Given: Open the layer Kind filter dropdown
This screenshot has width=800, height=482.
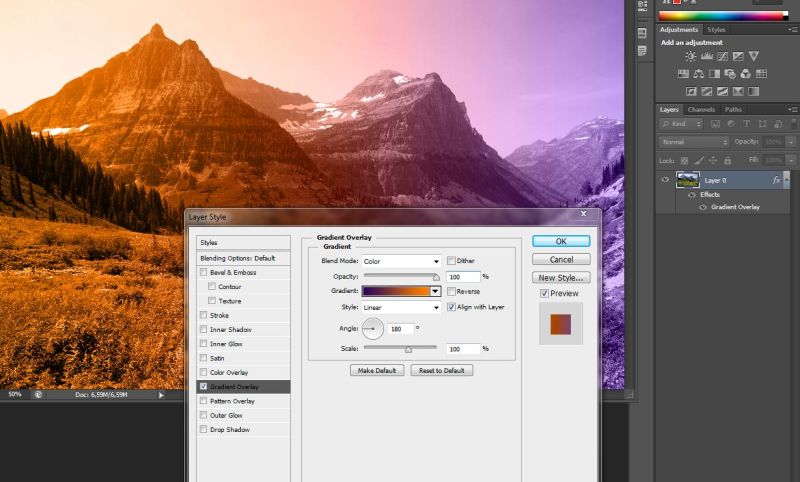Looking at the screenshot, I should [681, 124].
